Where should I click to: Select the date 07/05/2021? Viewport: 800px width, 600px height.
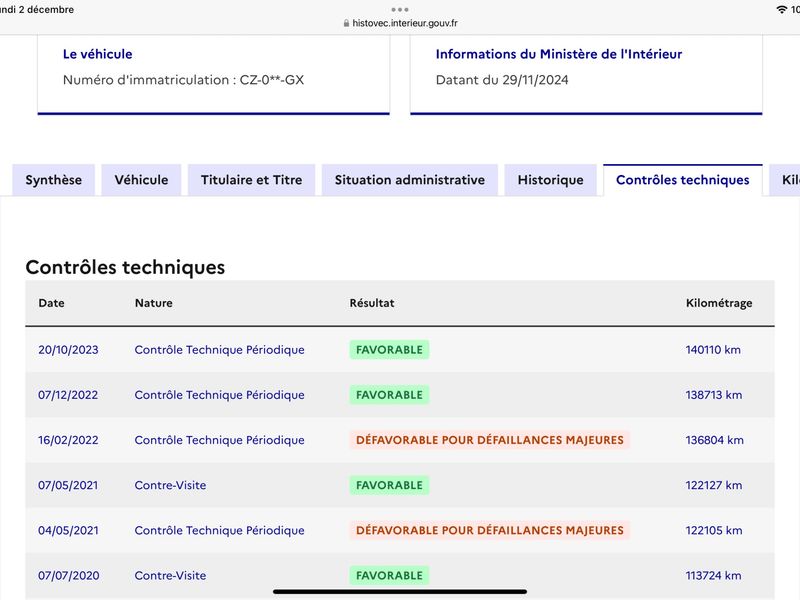[68, 485]
